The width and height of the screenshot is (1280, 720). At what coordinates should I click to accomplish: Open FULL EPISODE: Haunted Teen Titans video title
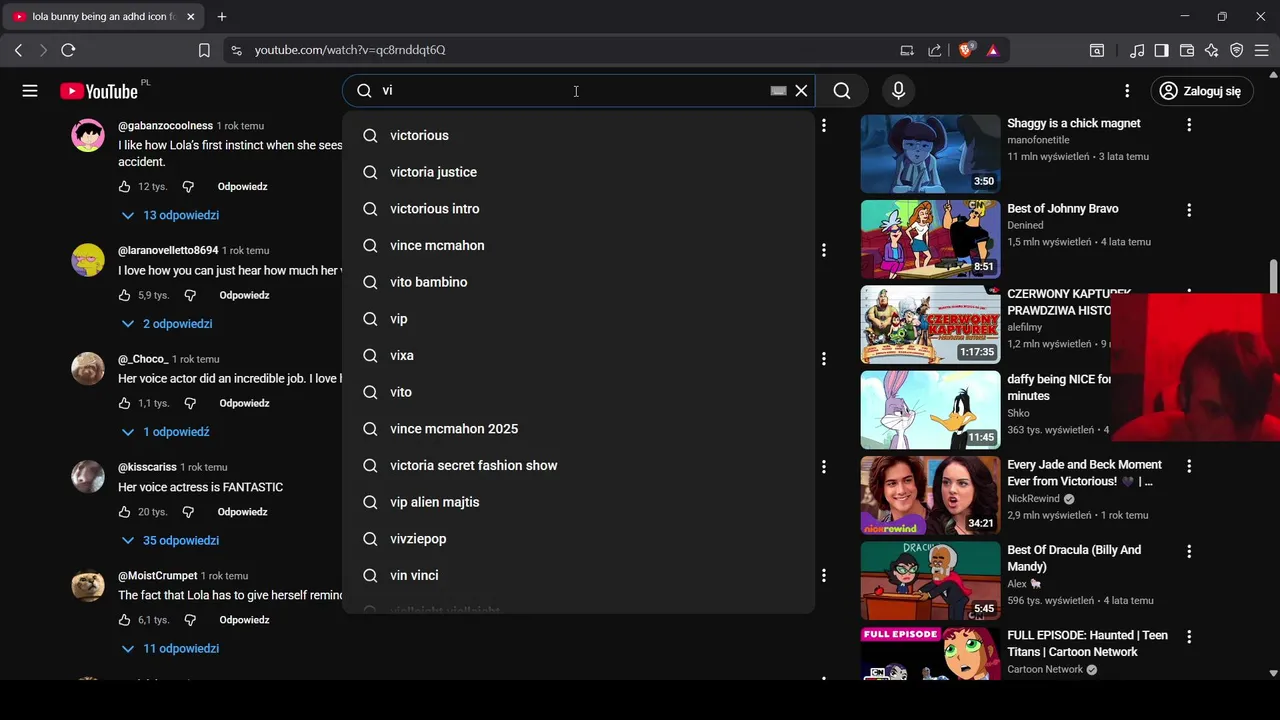click(x=1087, y=644)
